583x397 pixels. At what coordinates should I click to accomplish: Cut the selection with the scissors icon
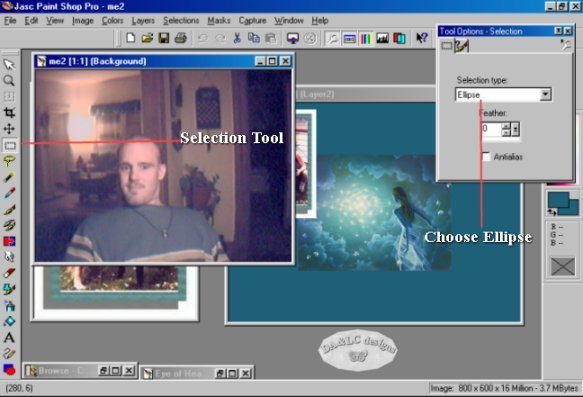(x=237, y=38)
